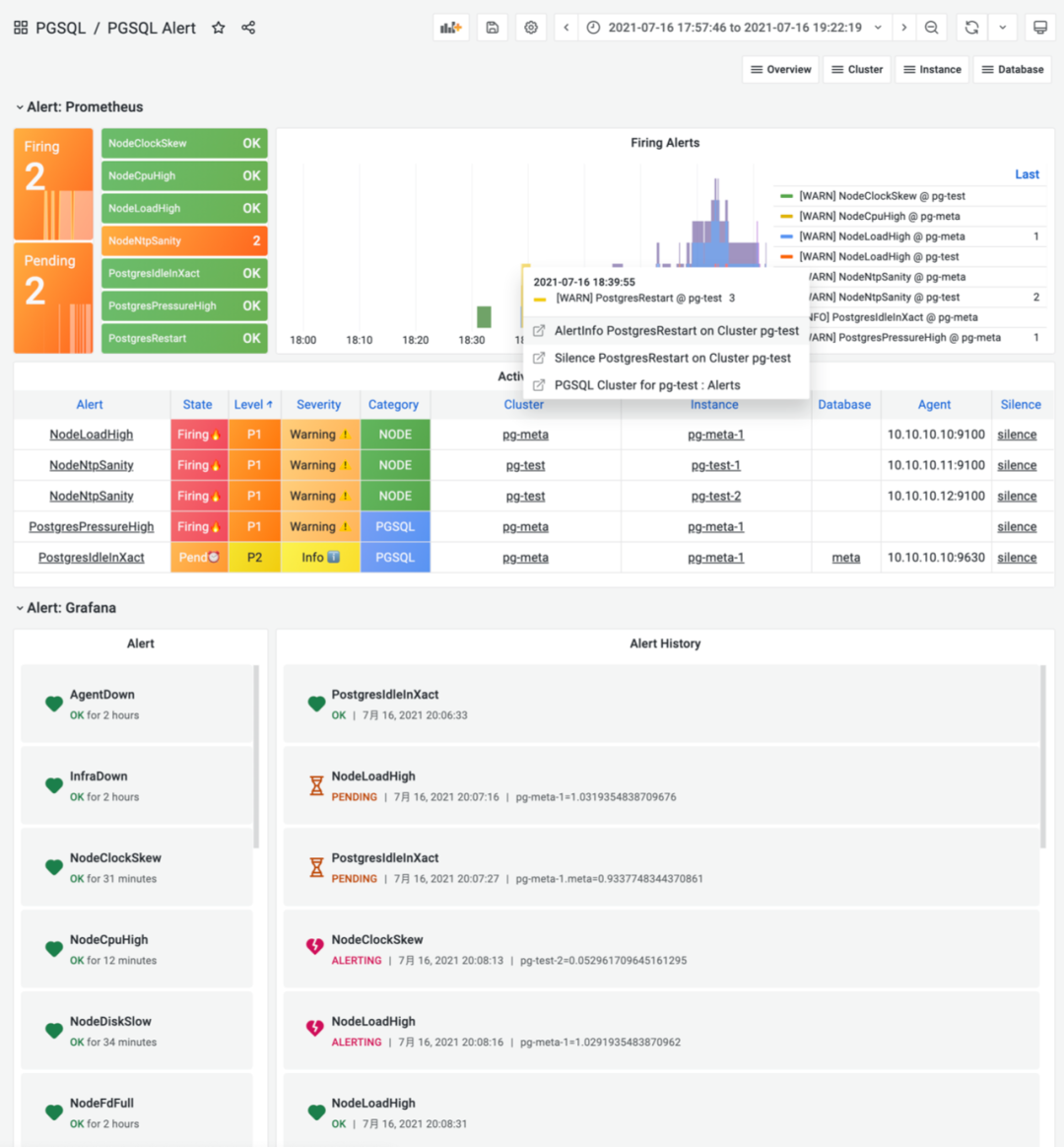The height and width of the screenshot is (1147, 1064).
Task: Select the PostgresRestart OK status bar
Action: coord(184,338)
